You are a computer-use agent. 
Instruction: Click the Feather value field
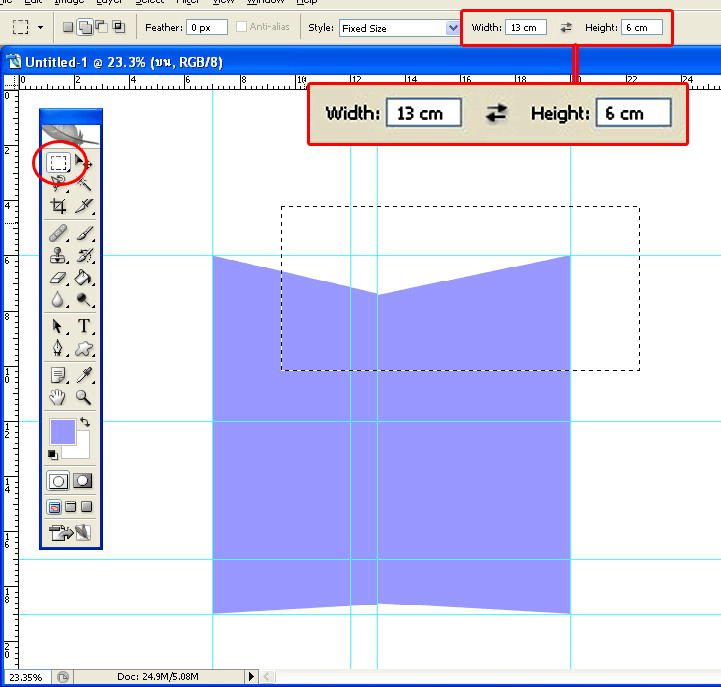click(x=207, y=28)
